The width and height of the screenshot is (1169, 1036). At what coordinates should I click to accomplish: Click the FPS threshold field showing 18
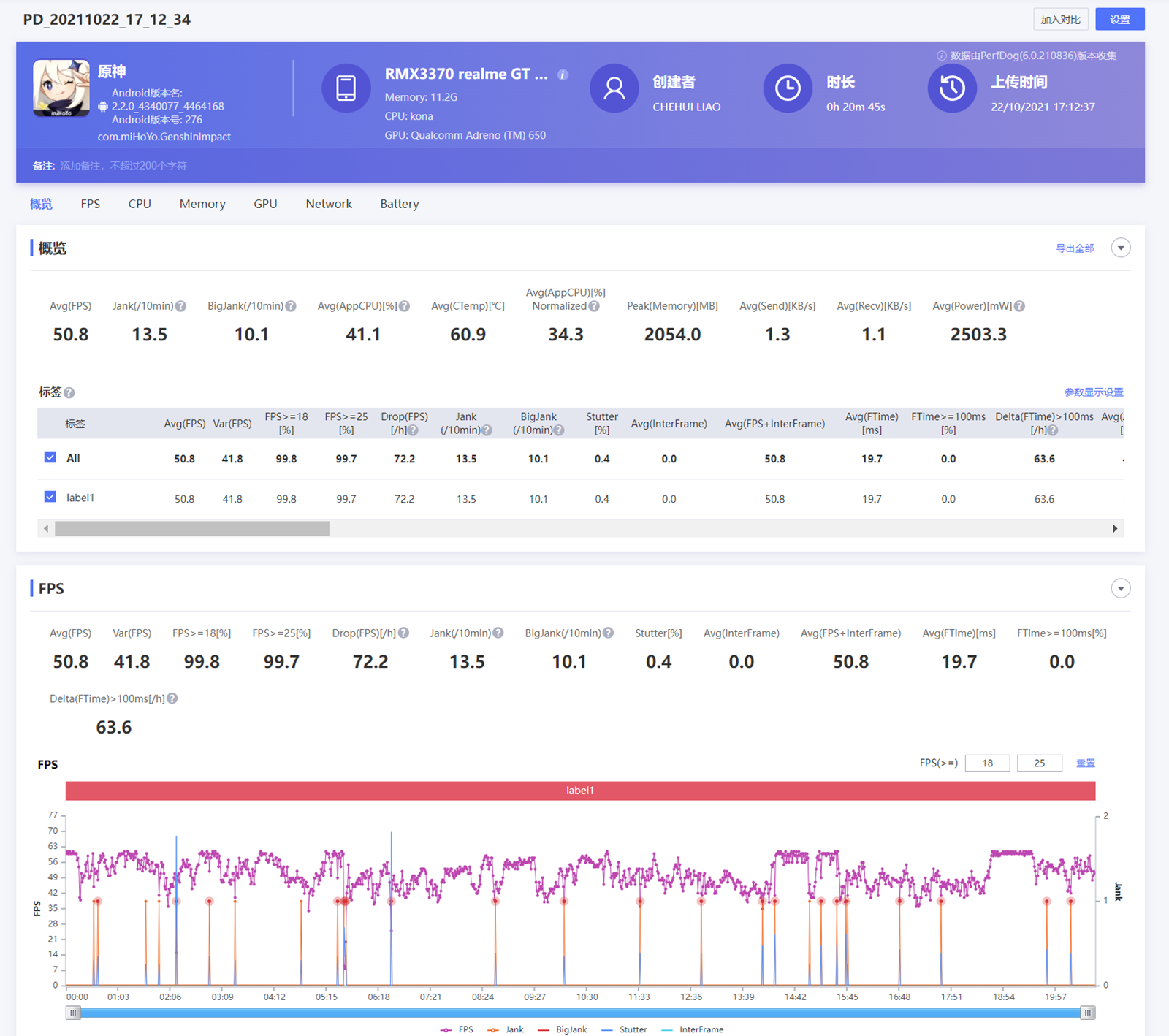tap(987, 763)
